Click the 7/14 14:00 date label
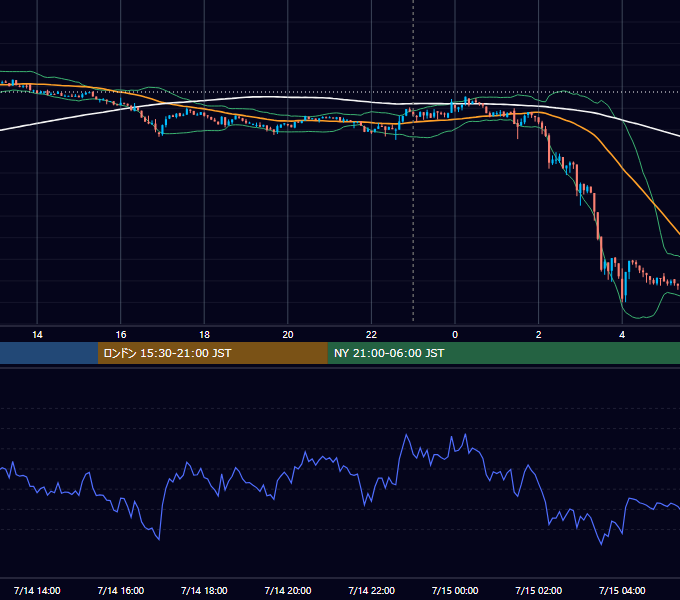The height and width of the screenshot is (600, 680). pyautogui.click(x=37, y=590)
